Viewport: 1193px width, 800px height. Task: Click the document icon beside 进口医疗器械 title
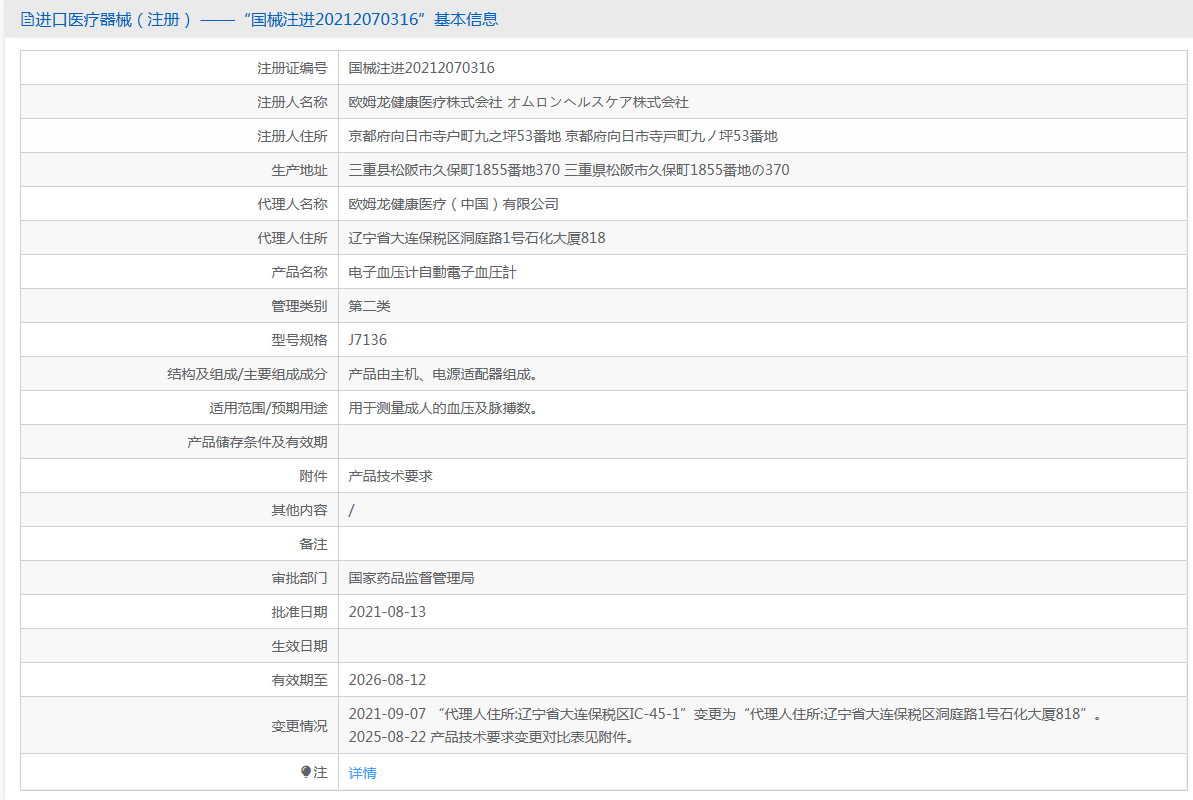click(x=27, y=19)
